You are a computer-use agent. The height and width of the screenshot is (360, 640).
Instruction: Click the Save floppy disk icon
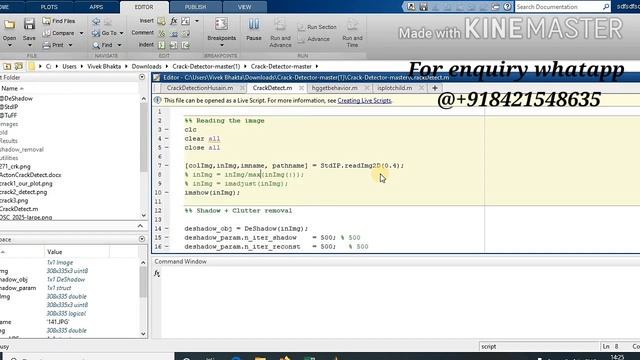(29, 24)
